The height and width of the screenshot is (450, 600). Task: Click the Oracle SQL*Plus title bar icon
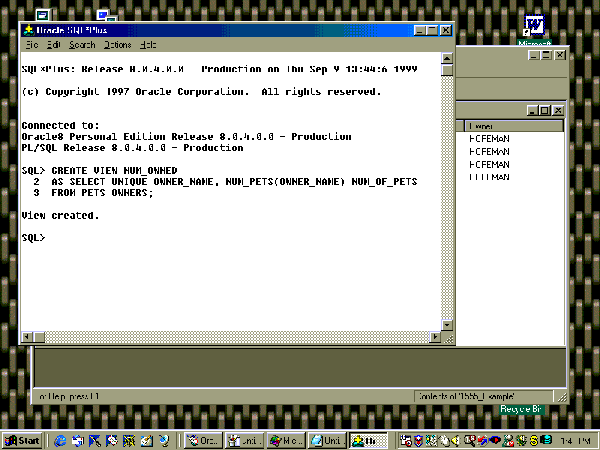pyautogui.click(x=29, y=30)
